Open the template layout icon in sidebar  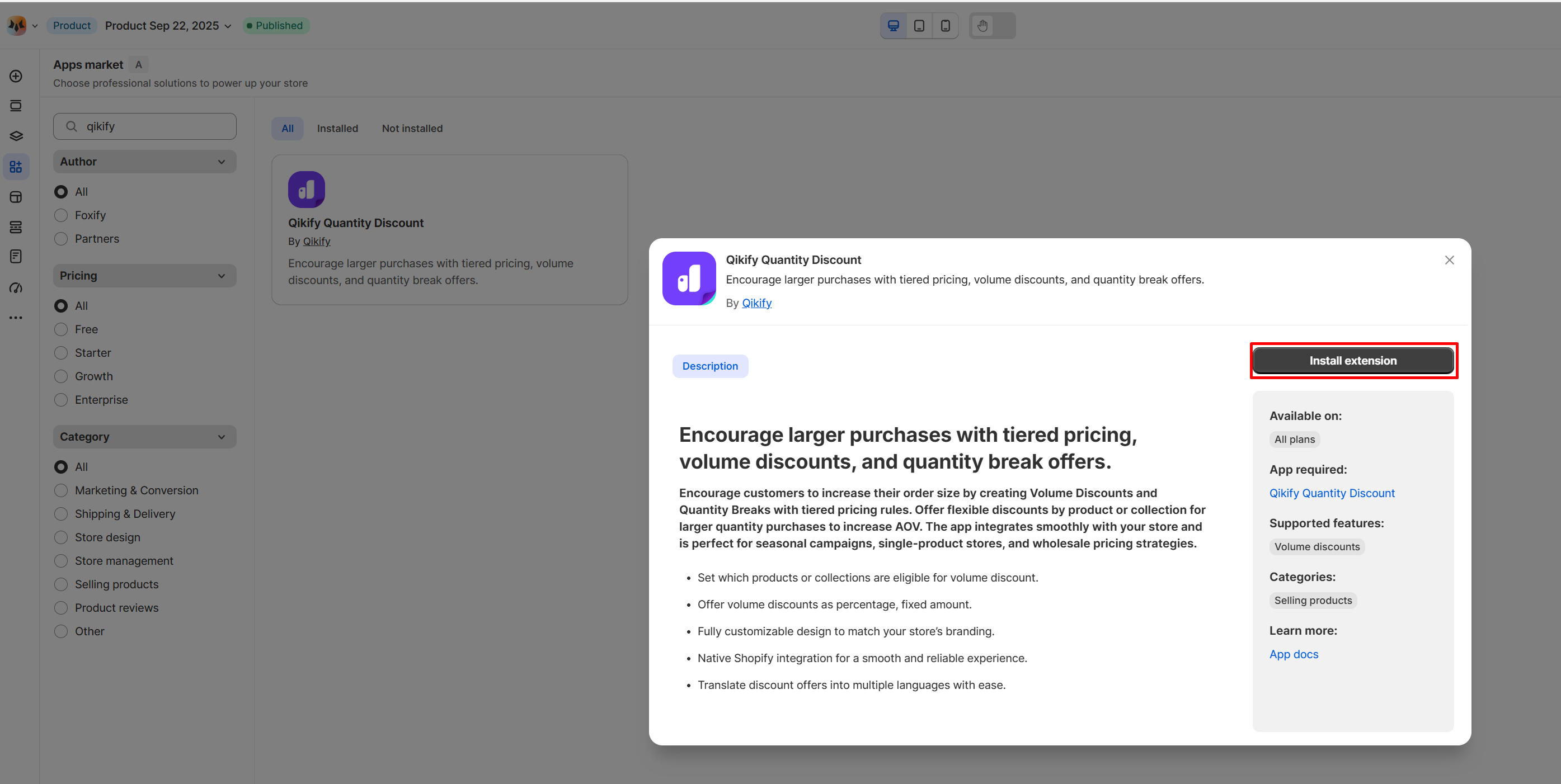16,197
